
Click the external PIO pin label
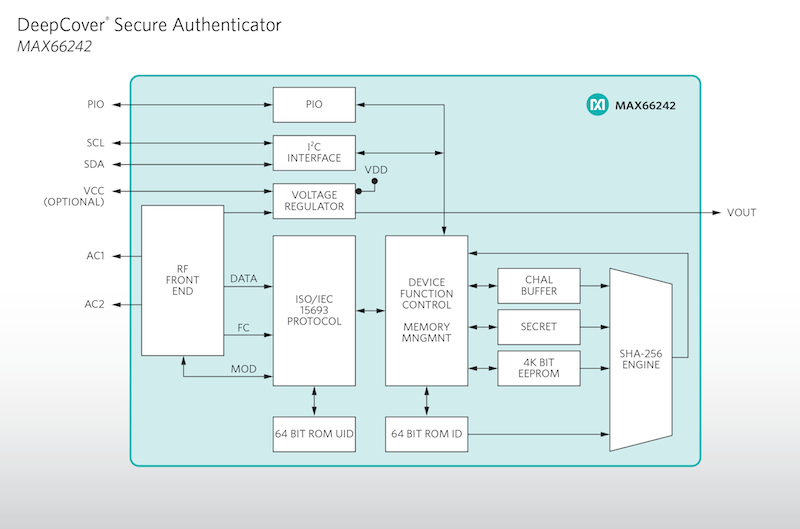95,105
